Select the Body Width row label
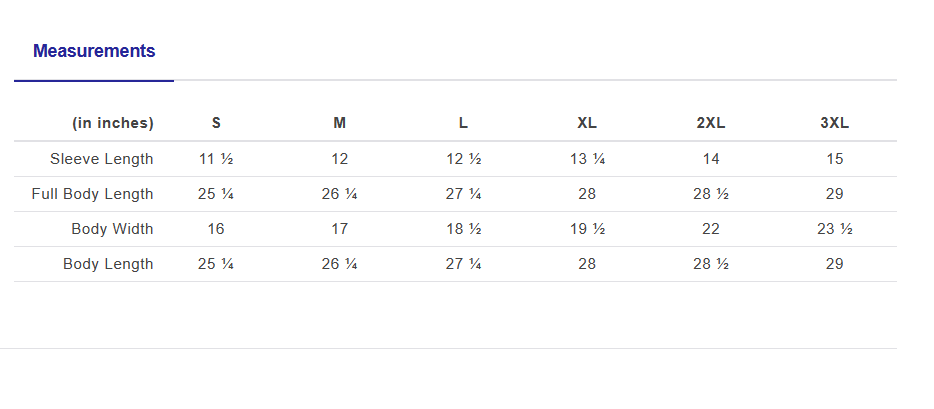This screenshot has height=409, width=934. tap(112, 229)
